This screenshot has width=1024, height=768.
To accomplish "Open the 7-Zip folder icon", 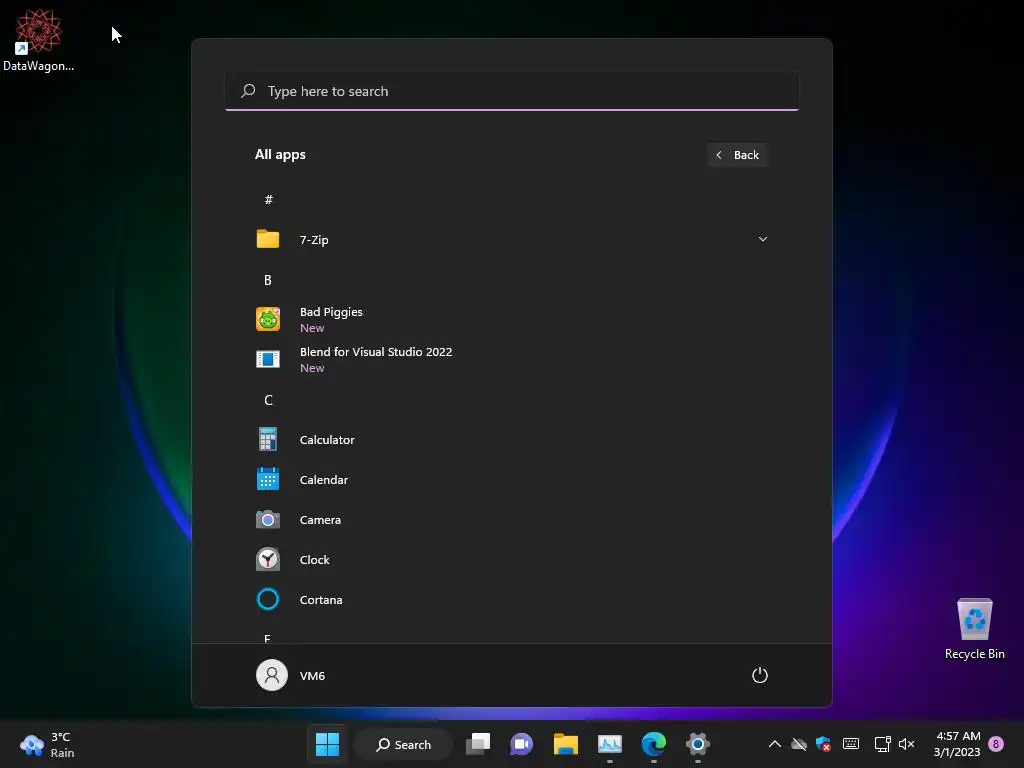I will coord(268,239).
